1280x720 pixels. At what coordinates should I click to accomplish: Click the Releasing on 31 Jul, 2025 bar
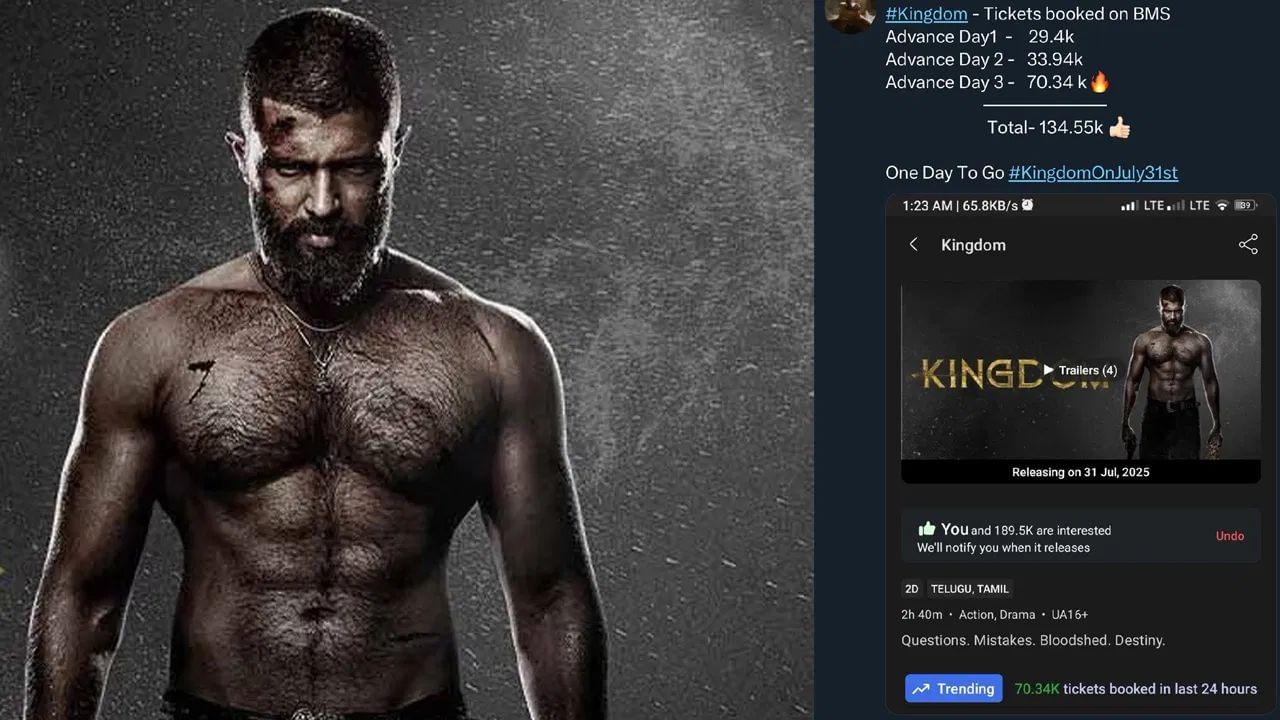pyautogui.click(x=1080, y=472)
